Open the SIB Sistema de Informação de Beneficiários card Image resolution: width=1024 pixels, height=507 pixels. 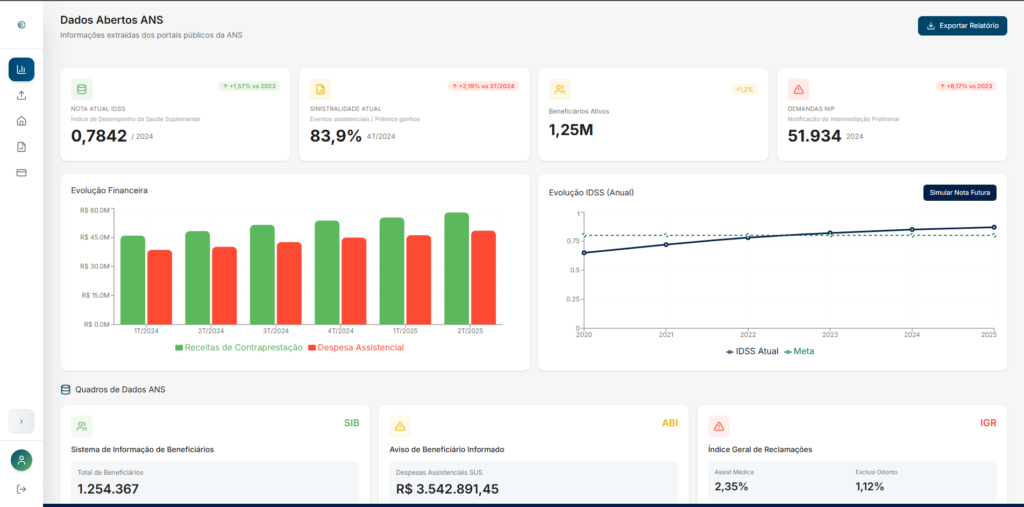pyautogui.click(x=215, y=455)
